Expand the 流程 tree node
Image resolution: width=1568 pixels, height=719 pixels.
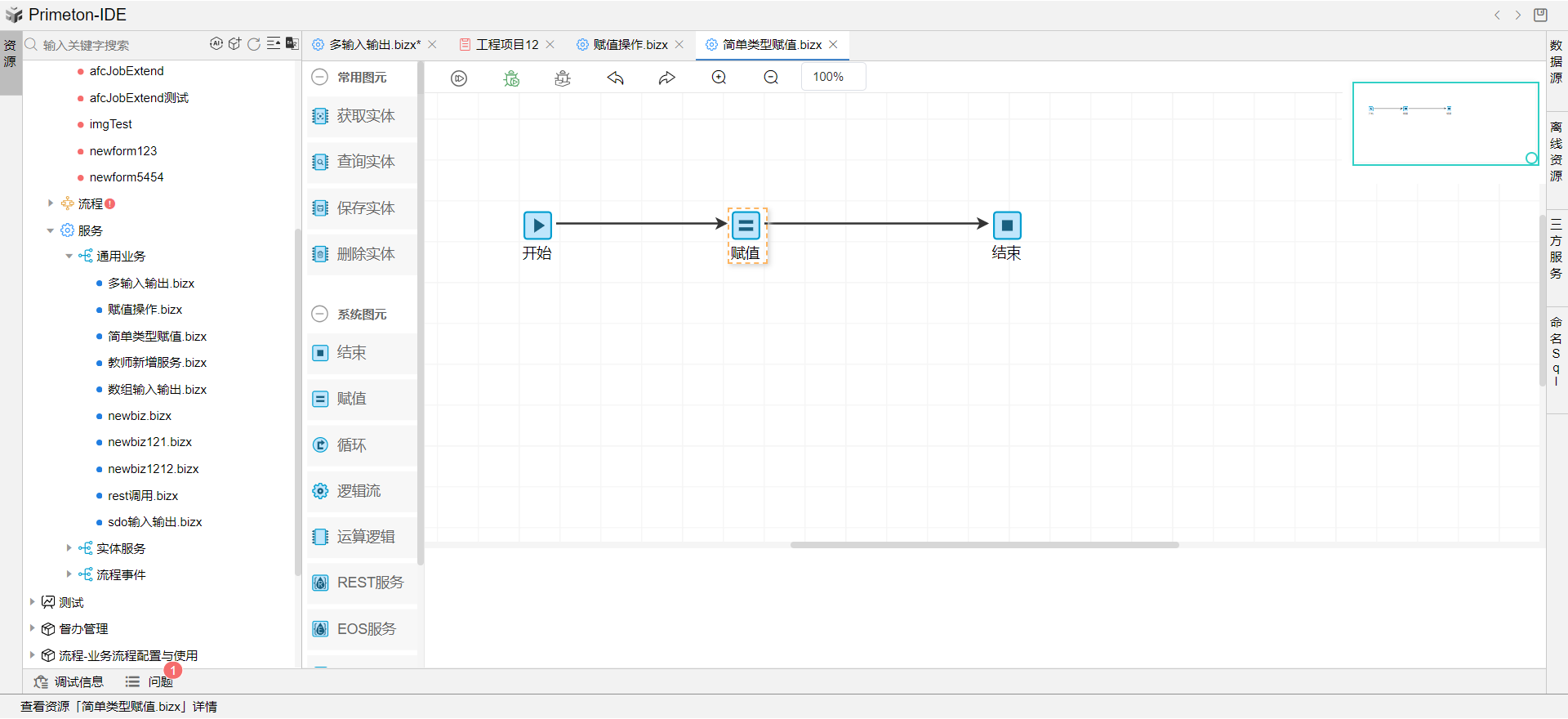pyautogui.click(x=51, y=203)
